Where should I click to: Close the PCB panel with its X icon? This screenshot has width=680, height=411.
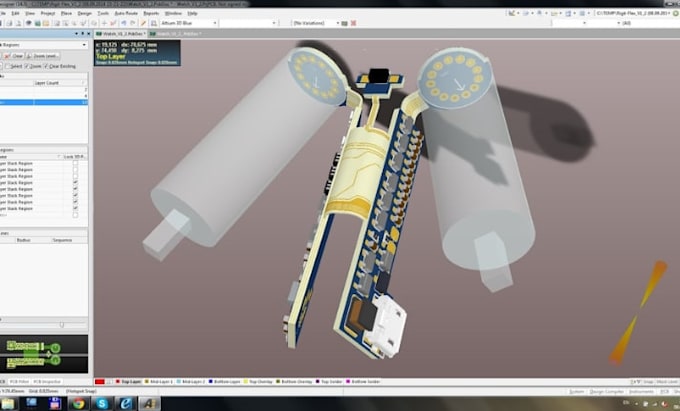88,33
